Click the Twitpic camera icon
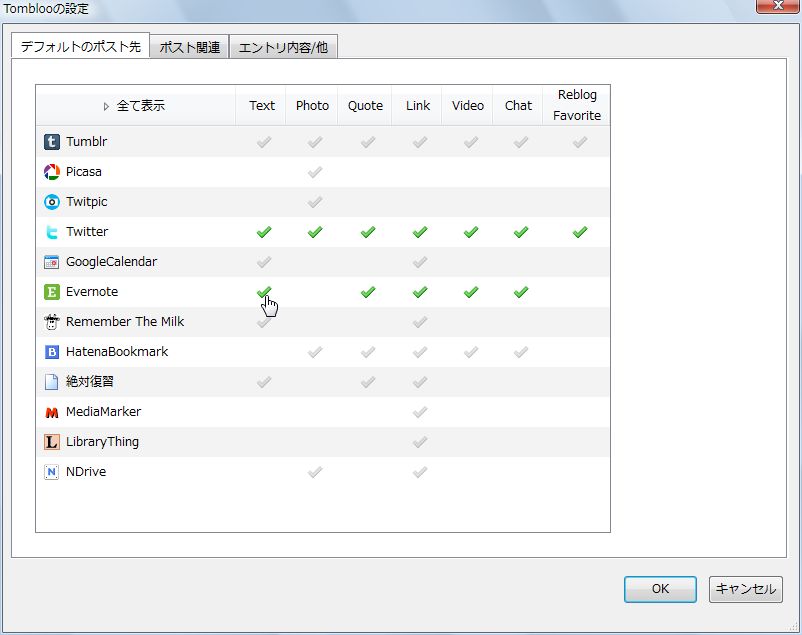Viewport: 802px width, 635px height. [52, 202]
